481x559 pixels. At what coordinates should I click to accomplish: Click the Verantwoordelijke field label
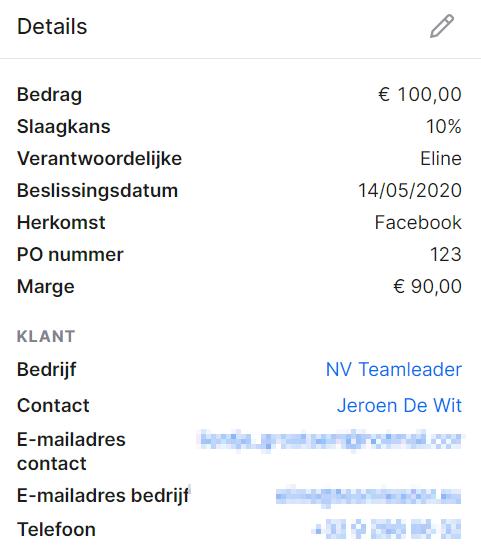pos(99,159)
